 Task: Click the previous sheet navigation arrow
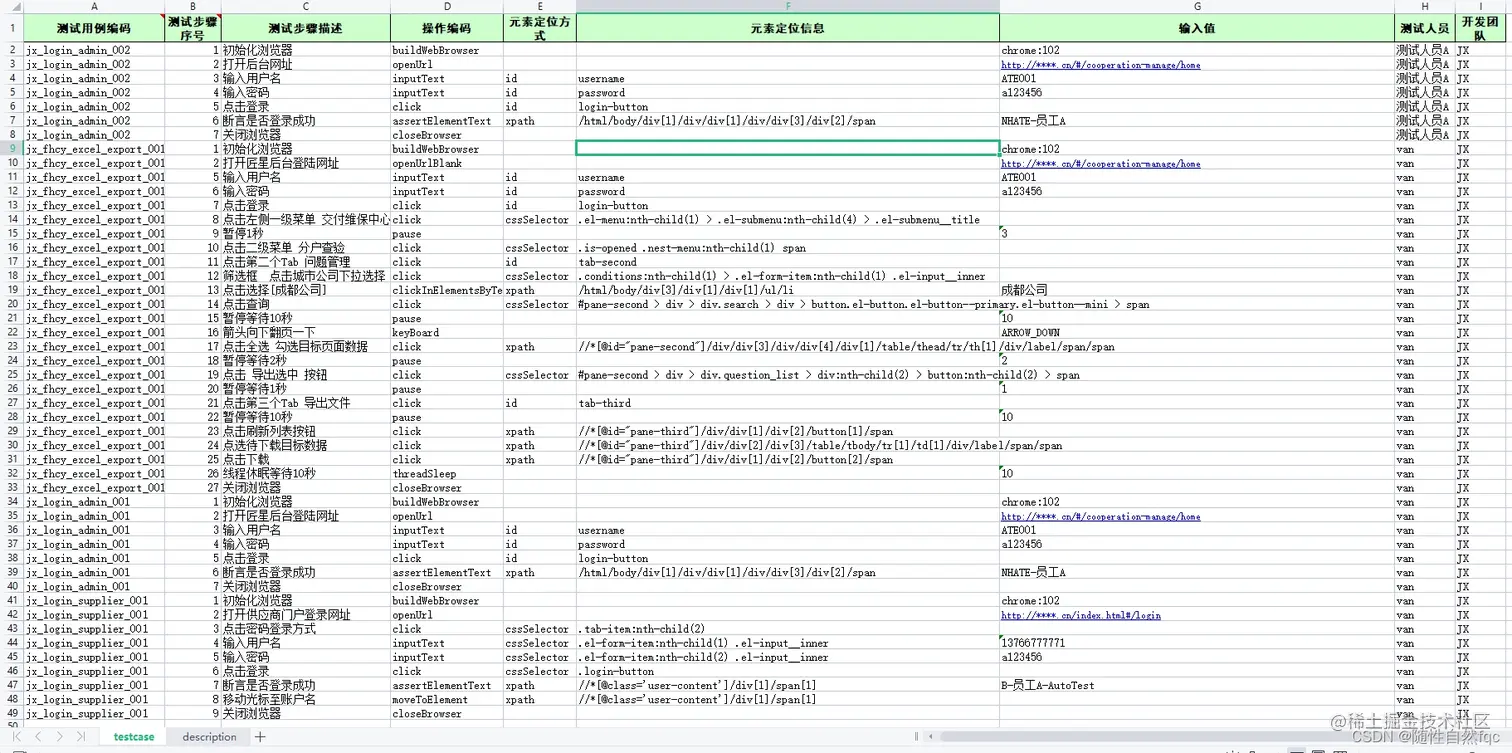[38, 736]
